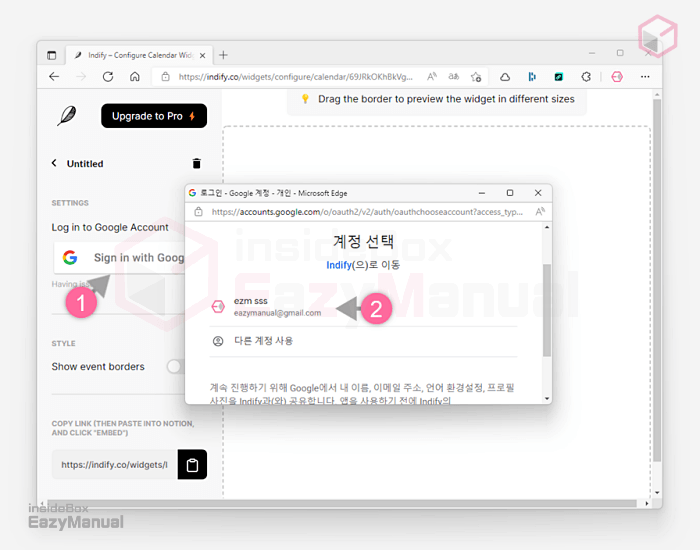Delete widget with the trash icon
The width and height of the screenshot is (700, 550).
[196, 163]
